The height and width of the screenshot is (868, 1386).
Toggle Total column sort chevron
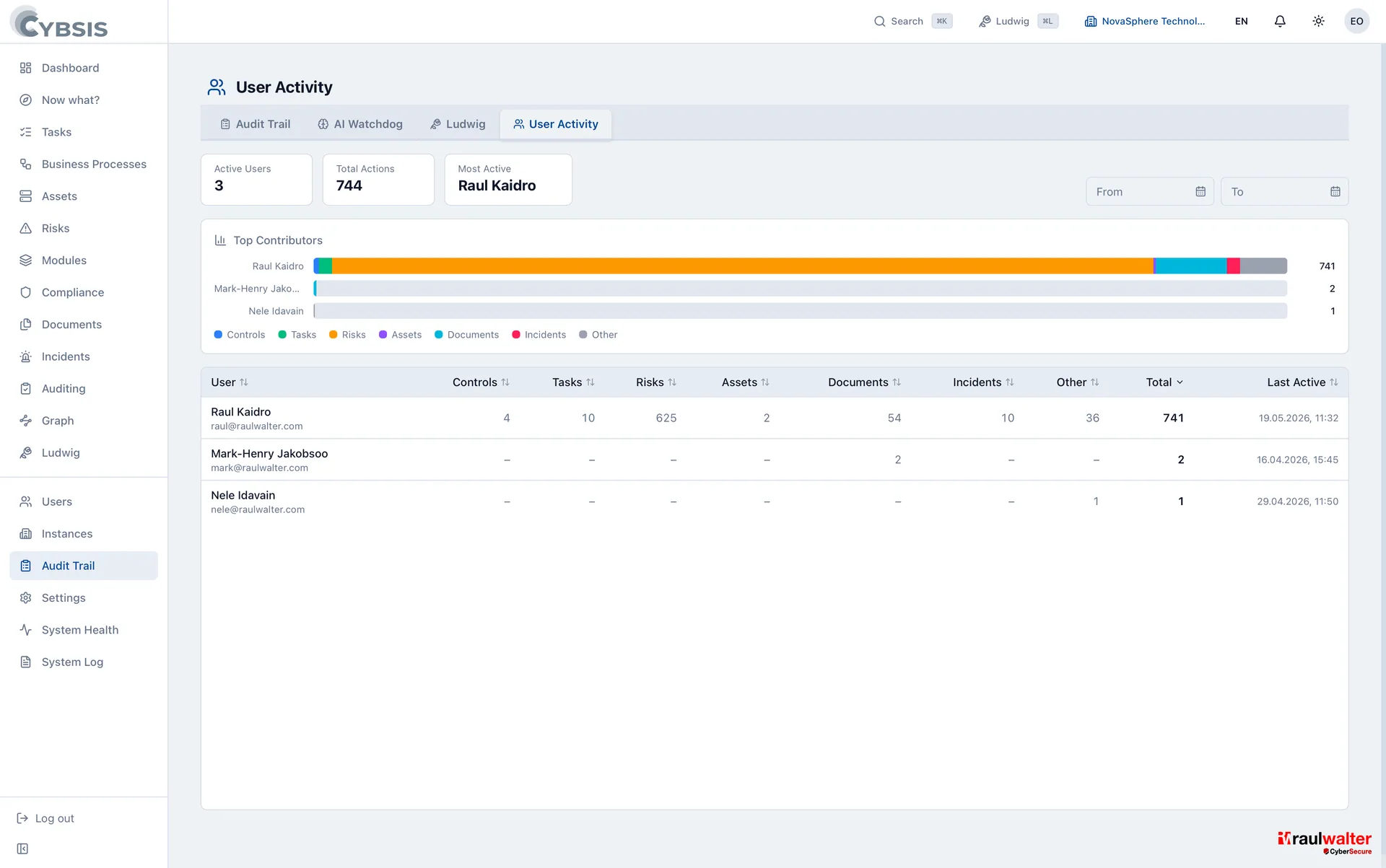point(1180,382)
